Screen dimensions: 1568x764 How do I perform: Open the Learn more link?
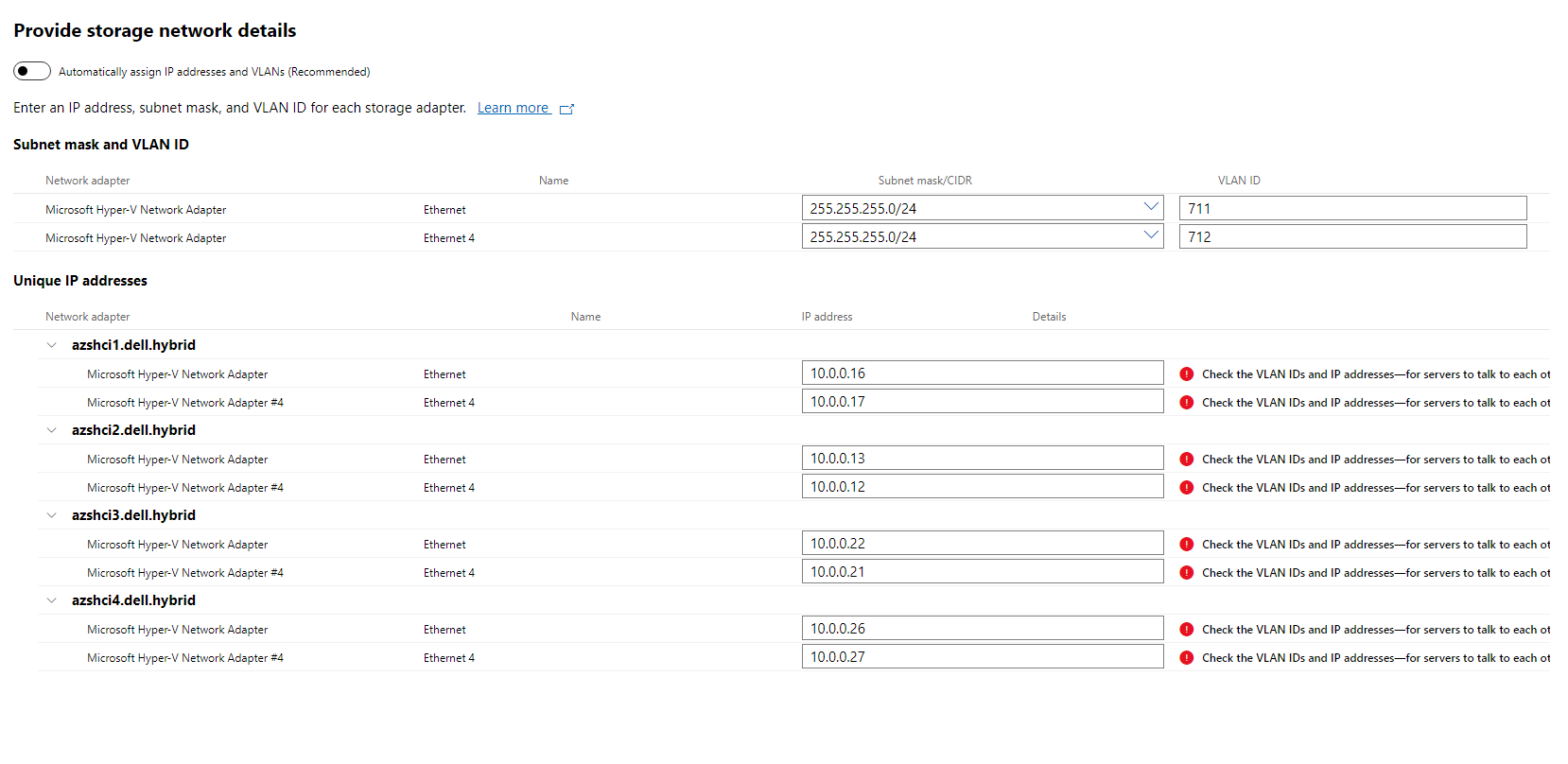(x=513, y=108)
